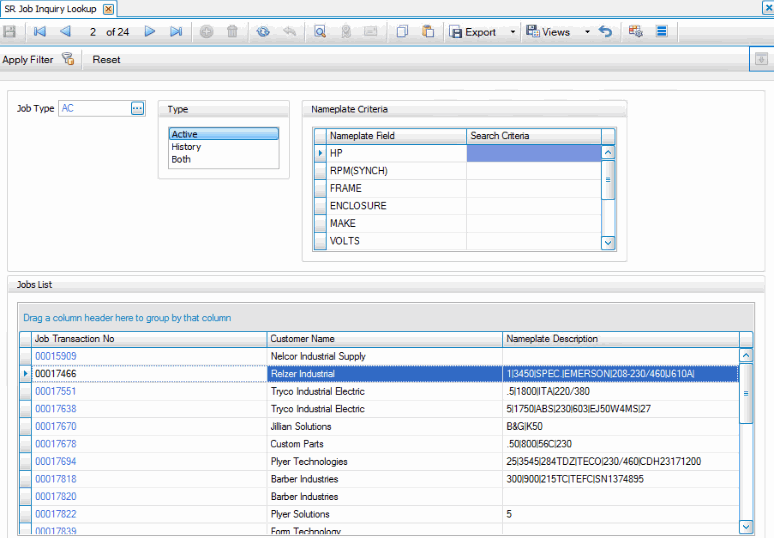The width and height of the screenshot is (774, 538).
Task: Click the HP Search Criteria field
Action: 533,153
